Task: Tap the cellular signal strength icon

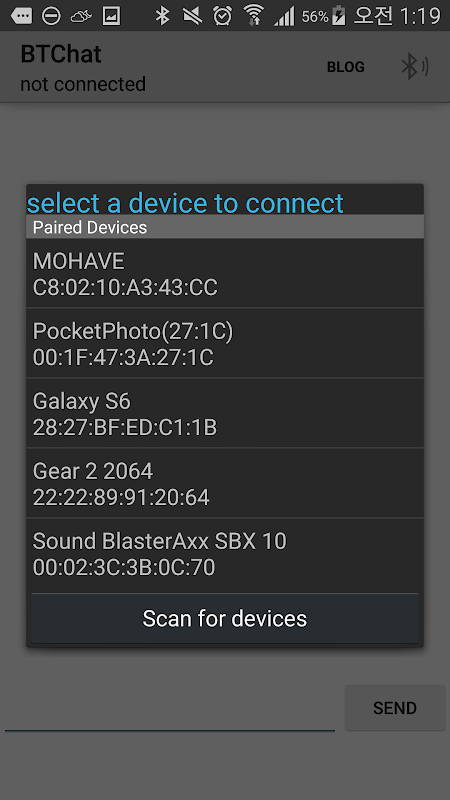Action: [x=284, y=16]
